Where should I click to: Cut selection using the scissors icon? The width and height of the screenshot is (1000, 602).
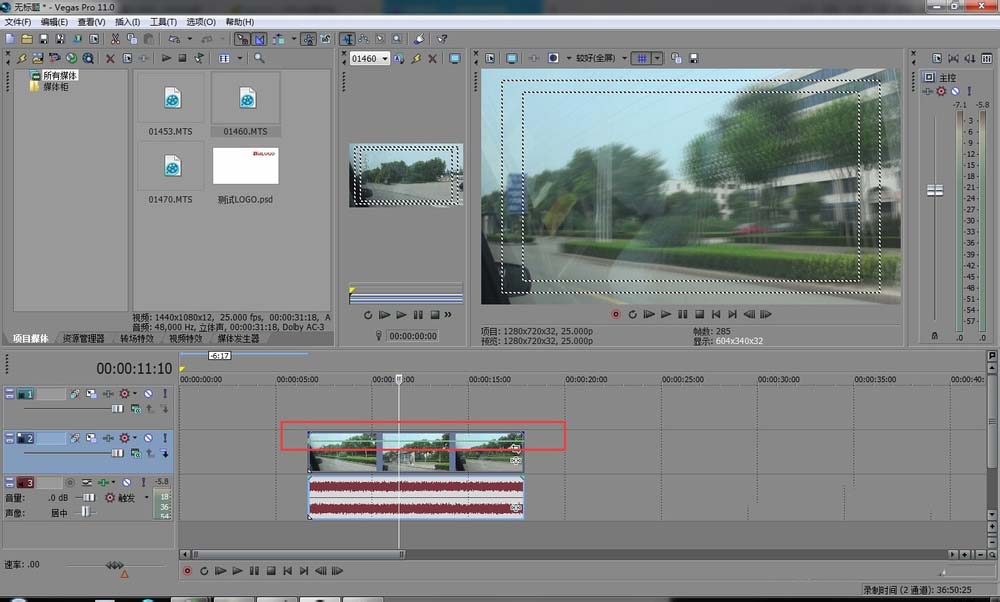point(115,39)
